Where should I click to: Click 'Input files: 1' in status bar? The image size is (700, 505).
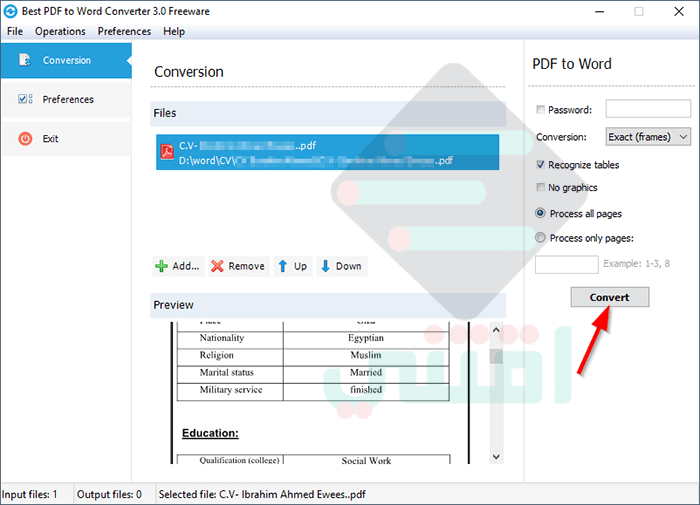tap(29, 494)
